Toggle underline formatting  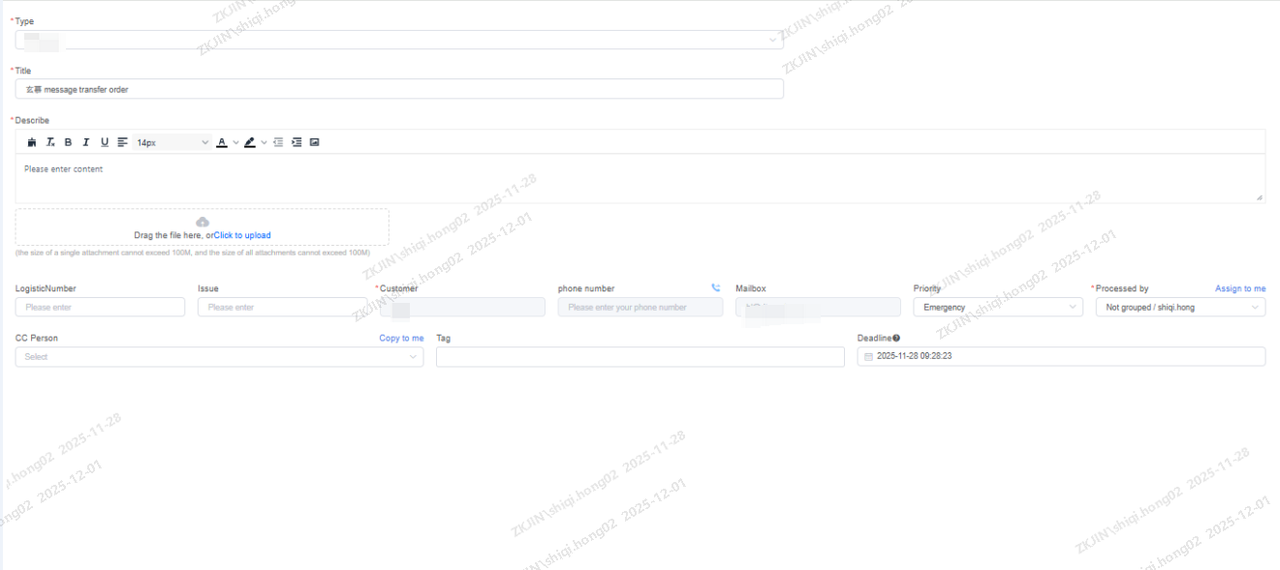[104, 143]
